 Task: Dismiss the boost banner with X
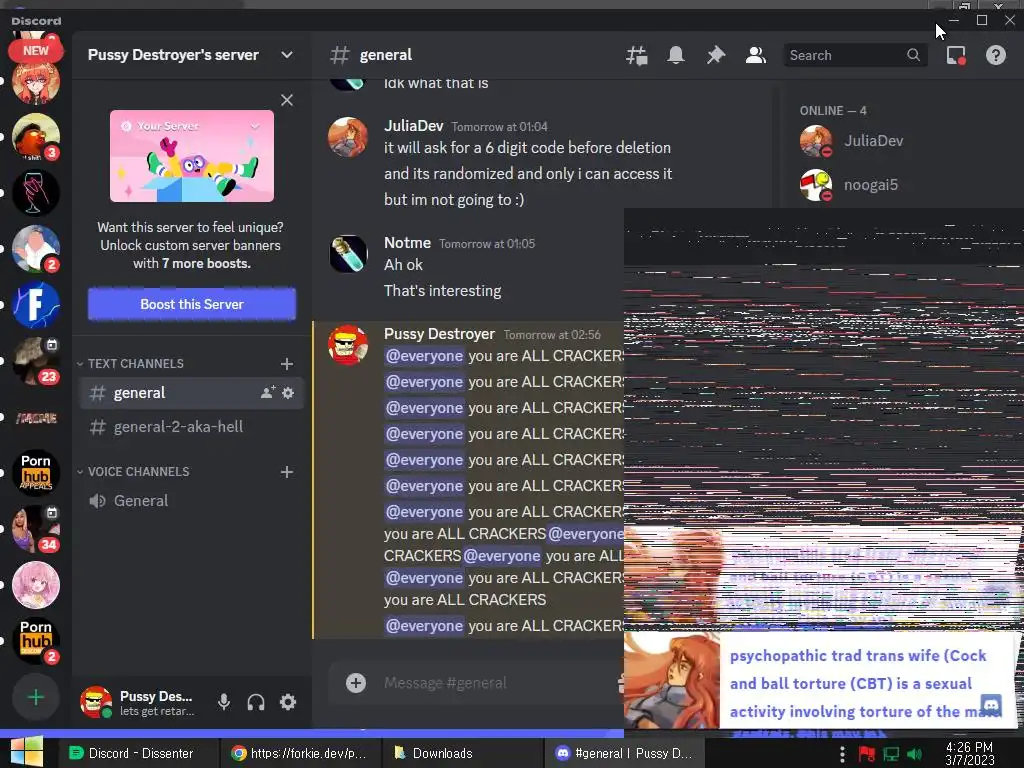[287, 100]
